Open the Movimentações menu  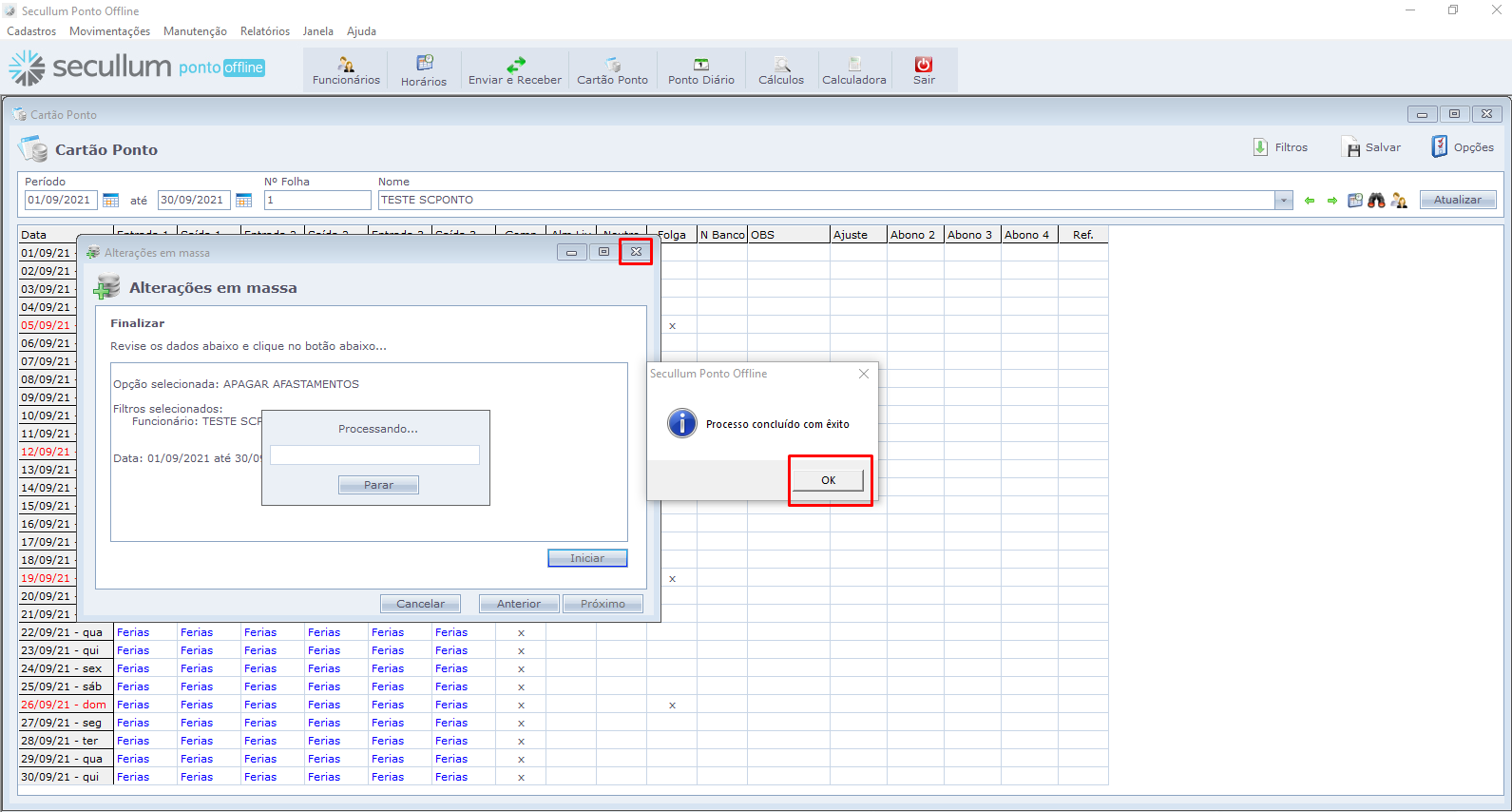pos(109,31)
